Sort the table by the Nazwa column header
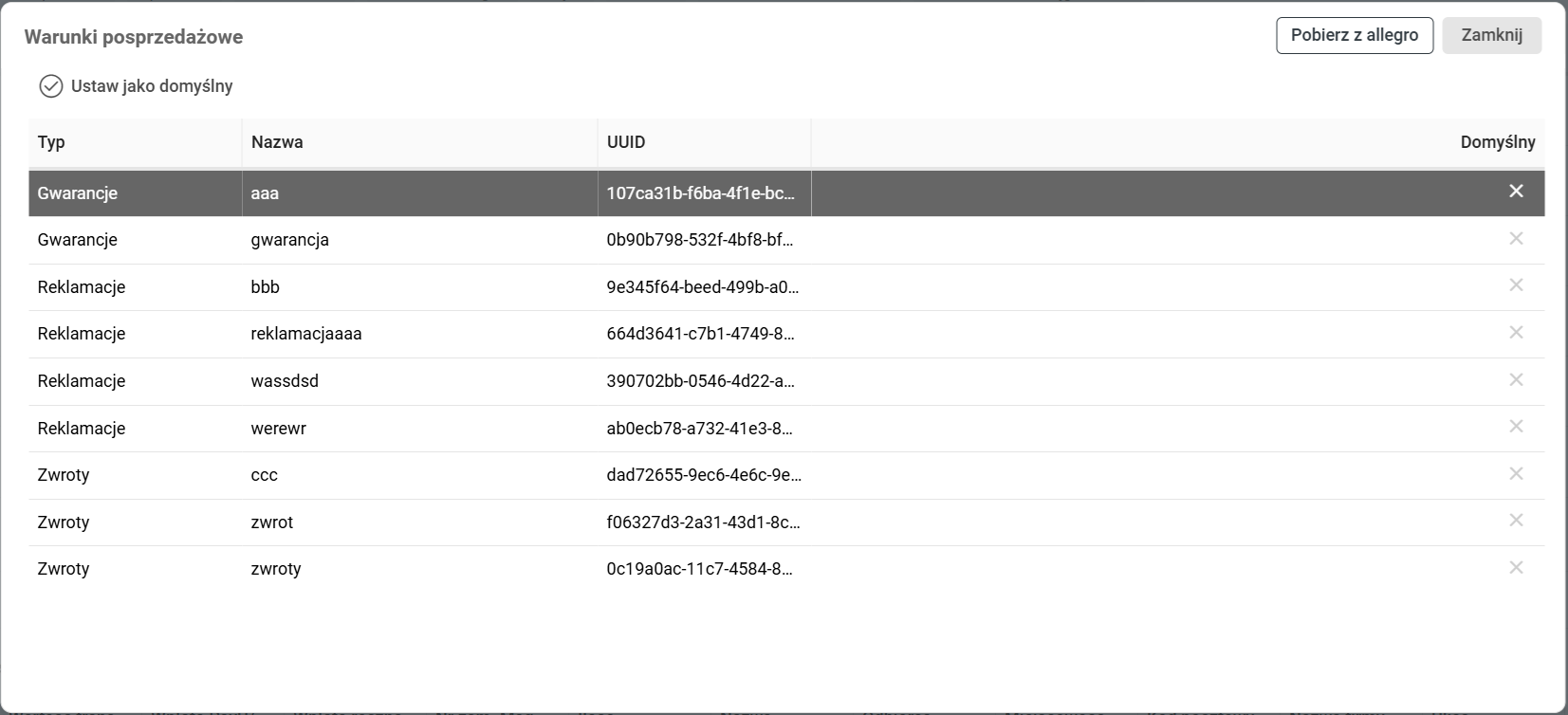 (x=277, y=142)
